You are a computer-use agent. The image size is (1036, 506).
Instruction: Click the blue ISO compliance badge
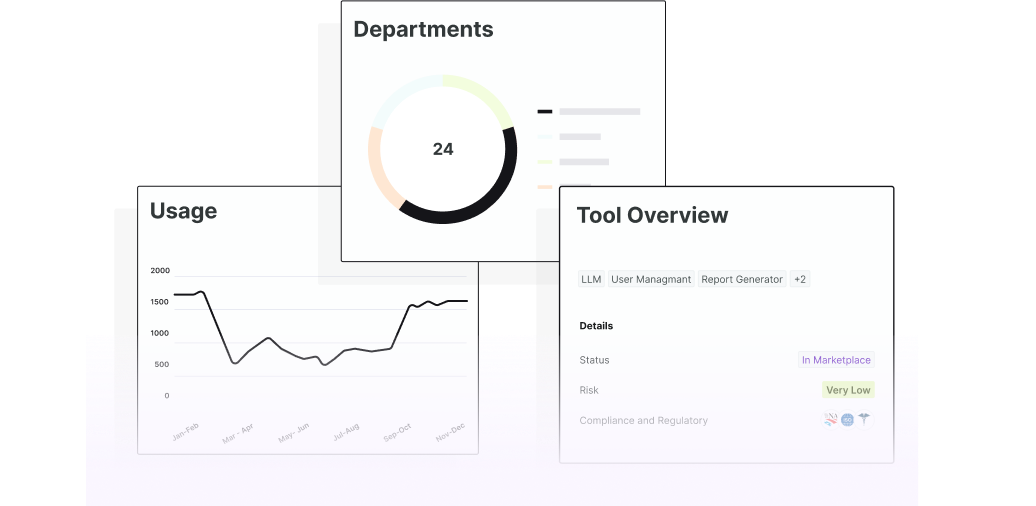(847, 420)
